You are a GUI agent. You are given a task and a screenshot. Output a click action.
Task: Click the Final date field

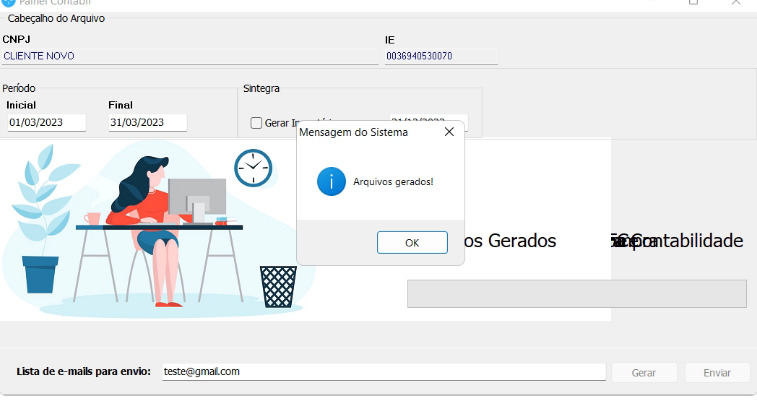147,123
